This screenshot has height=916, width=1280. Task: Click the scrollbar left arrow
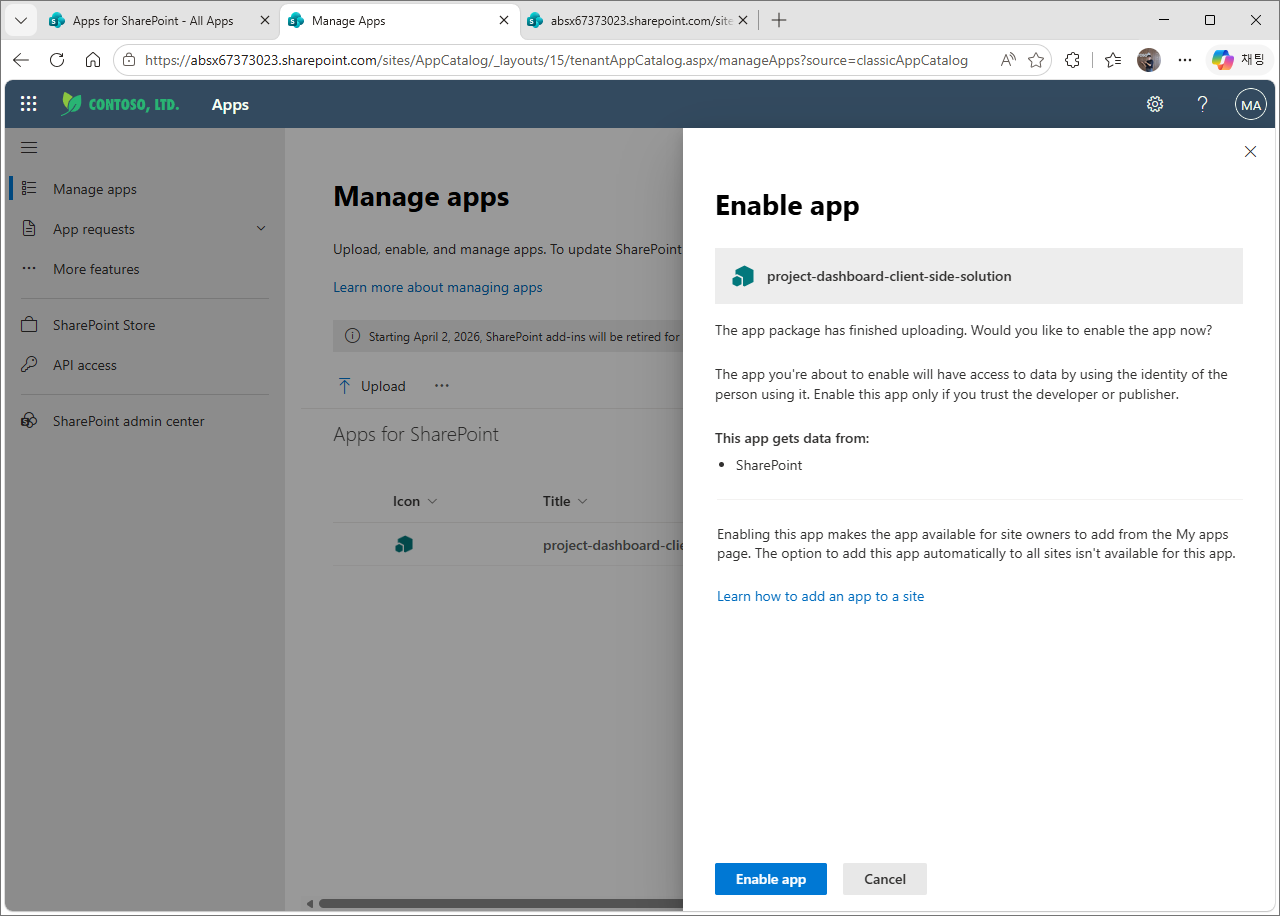(310, 903)
